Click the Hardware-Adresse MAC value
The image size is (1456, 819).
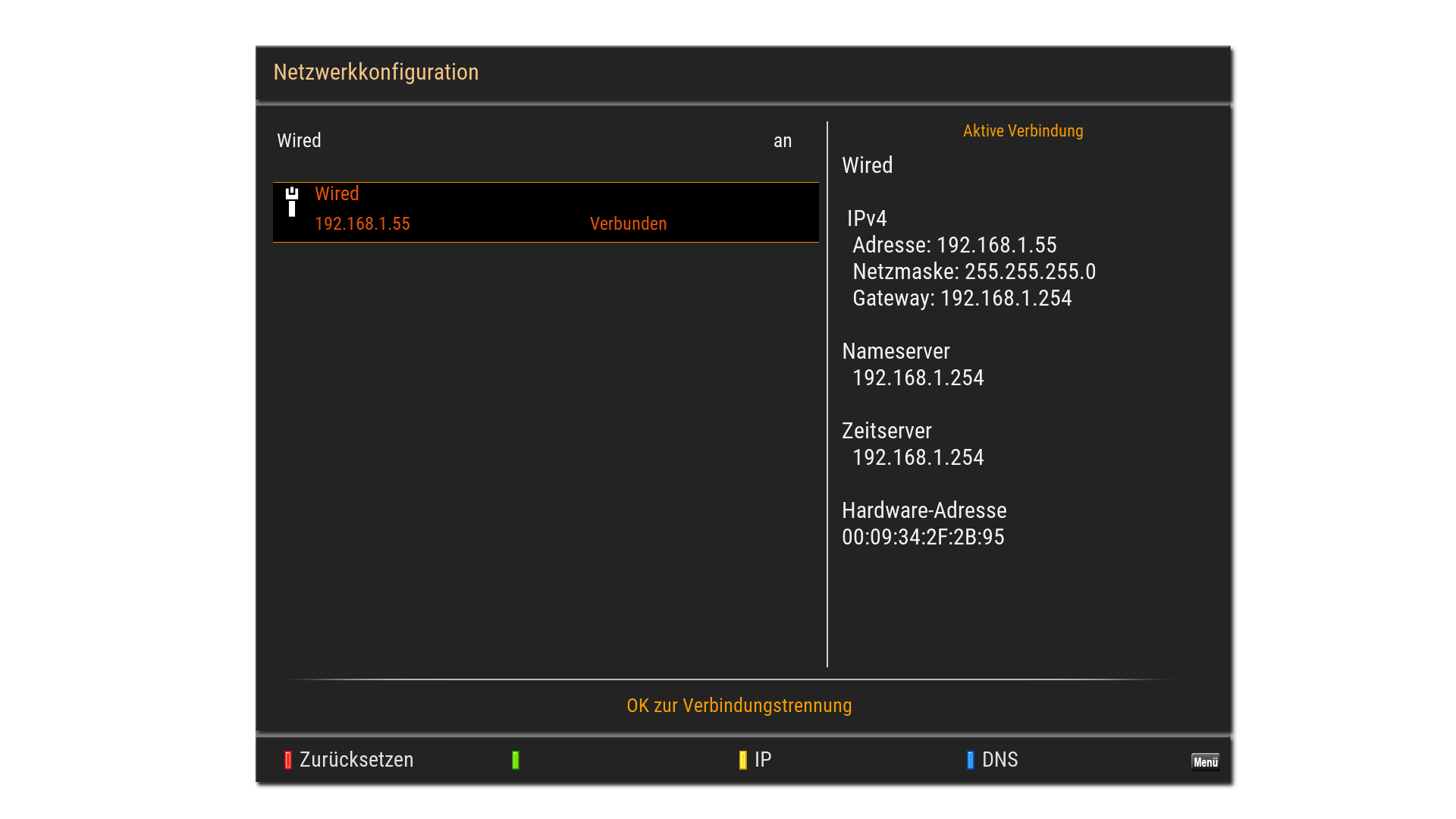923,537
